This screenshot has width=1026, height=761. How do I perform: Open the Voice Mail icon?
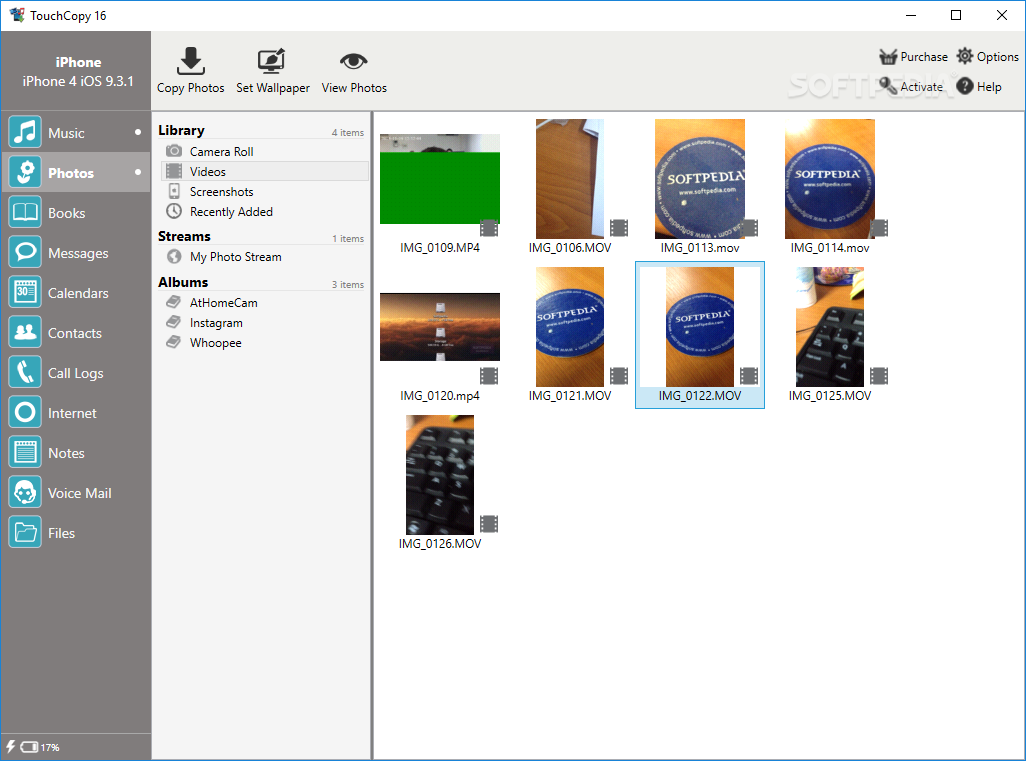tap(25, 492)
